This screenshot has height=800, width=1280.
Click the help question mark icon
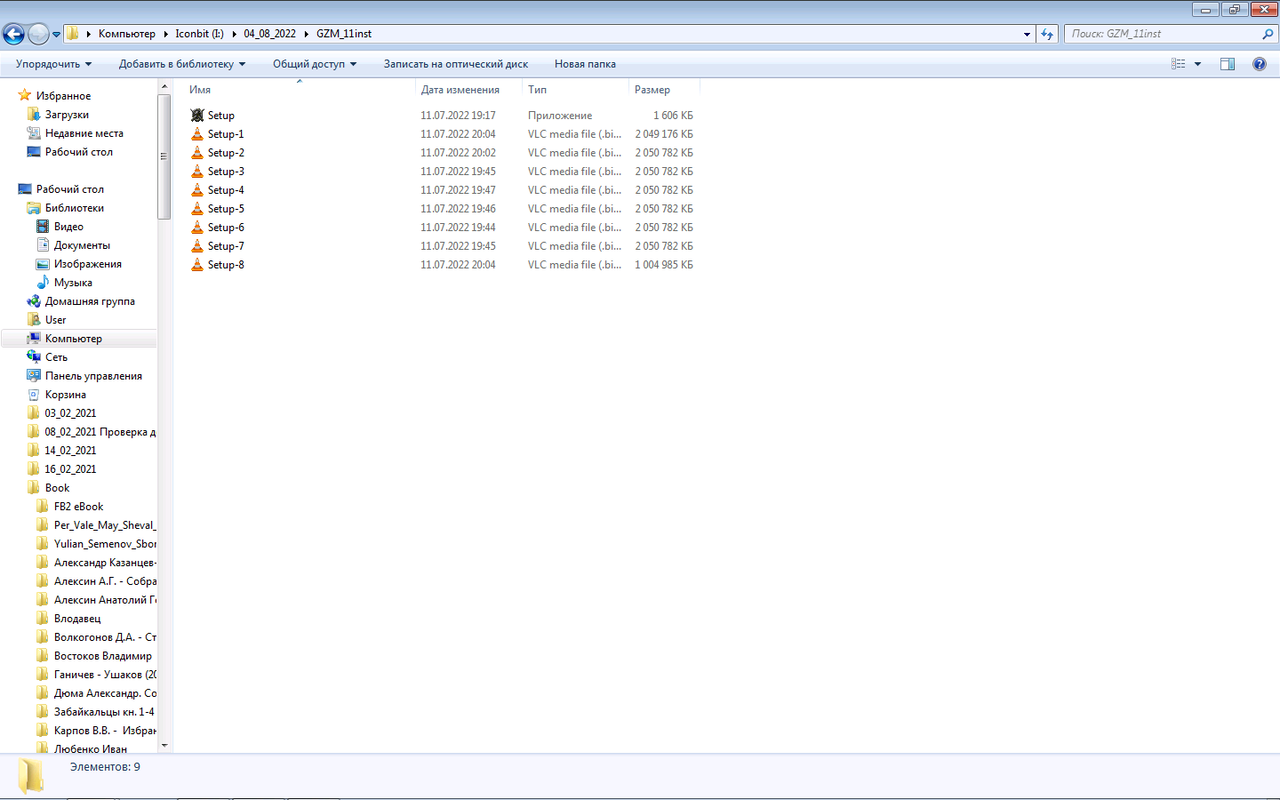(x=1258, y=64)
